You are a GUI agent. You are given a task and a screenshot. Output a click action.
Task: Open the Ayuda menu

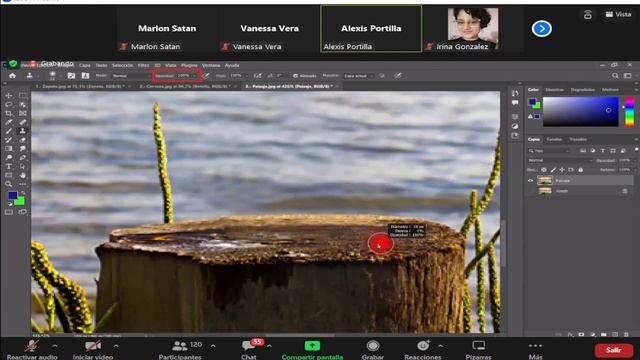pyautogui.click(x=232, y=65)
